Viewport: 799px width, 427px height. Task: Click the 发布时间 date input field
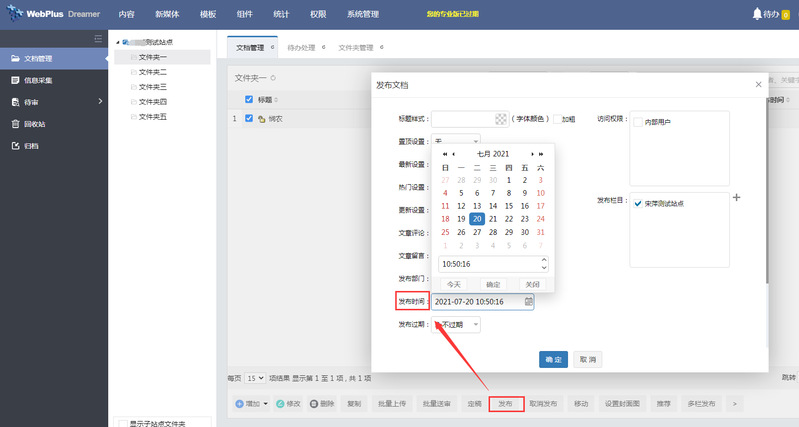482,302
